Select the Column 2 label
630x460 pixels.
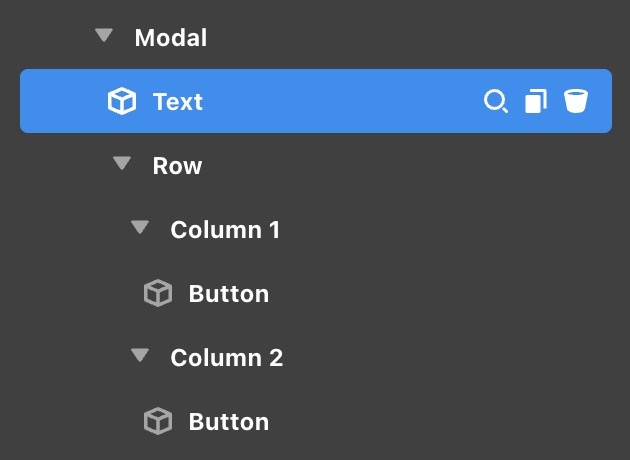coord(226,358)
